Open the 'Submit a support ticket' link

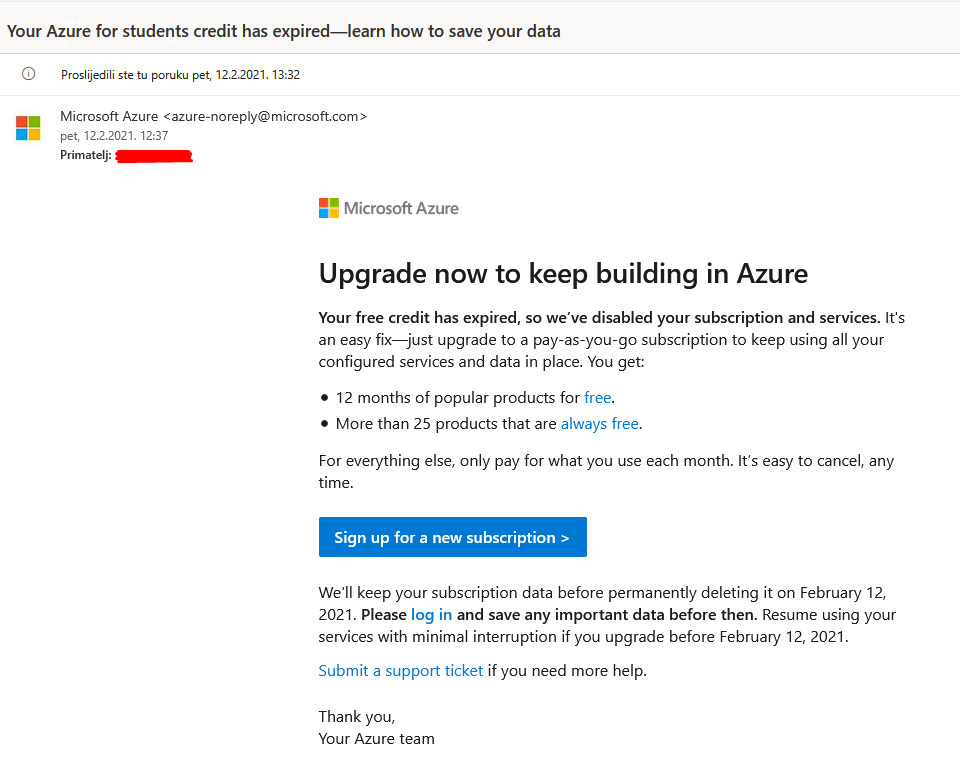(x=401, y=671)
